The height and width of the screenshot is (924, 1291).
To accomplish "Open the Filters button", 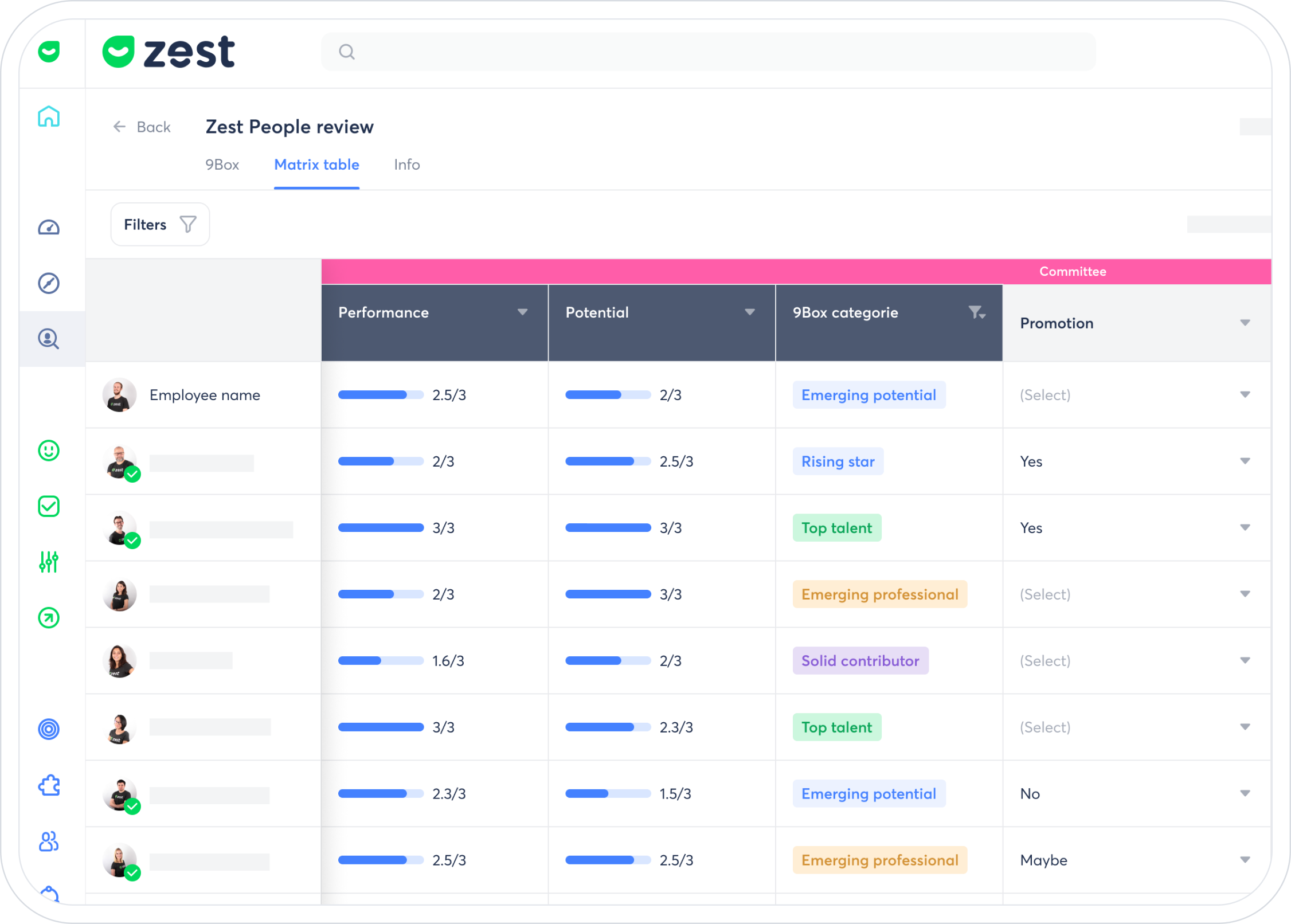I will pos(160,225).
